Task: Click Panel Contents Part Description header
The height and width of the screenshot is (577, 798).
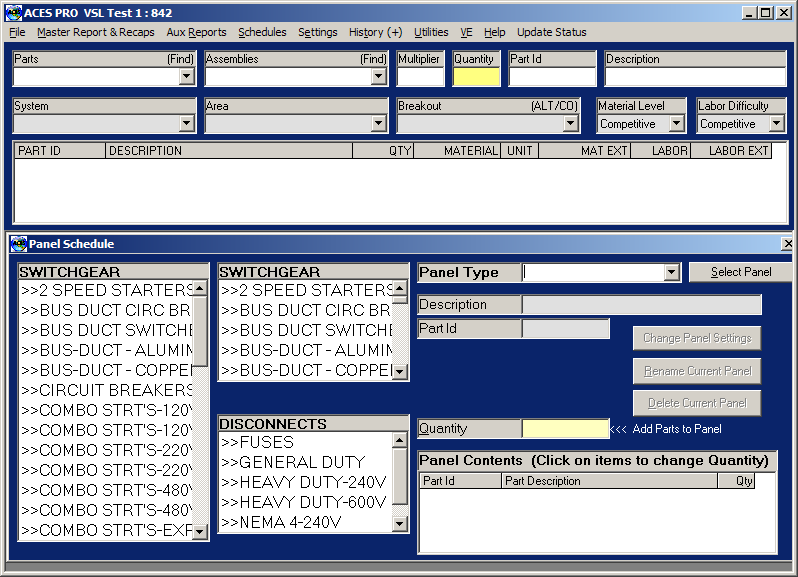Action: point(610,481)
